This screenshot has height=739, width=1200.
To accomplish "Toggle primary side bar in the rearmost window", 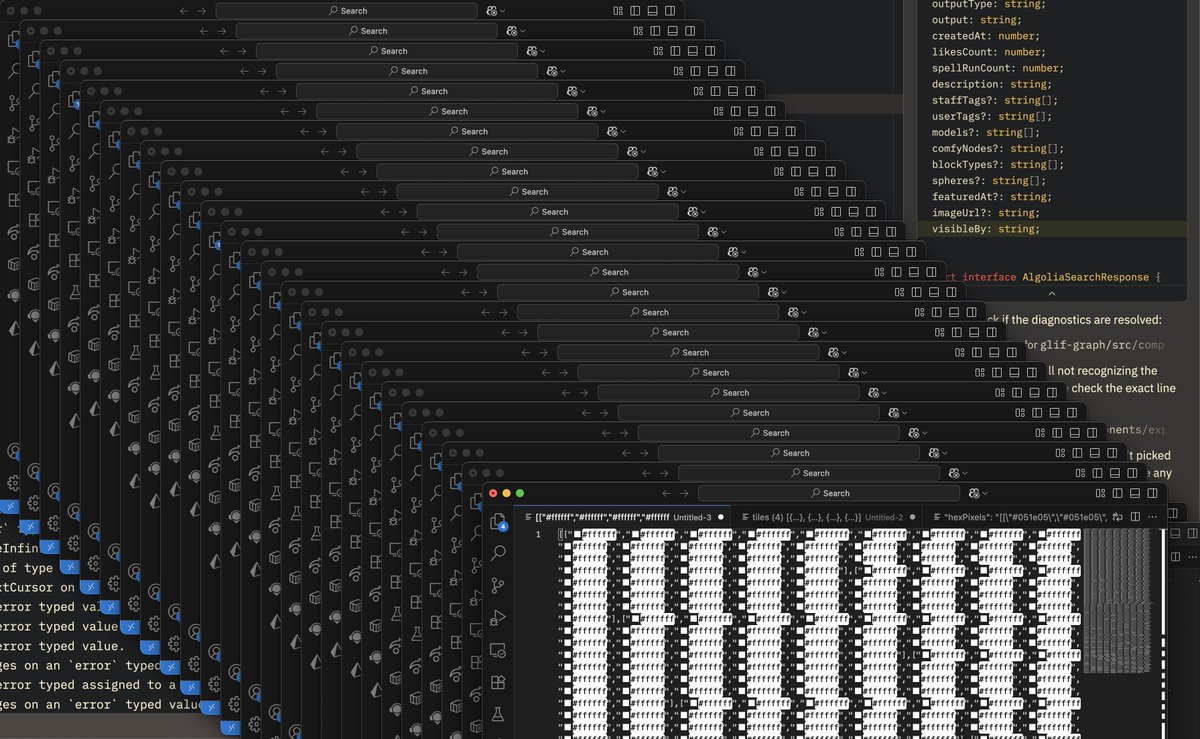I will point(634,10).
